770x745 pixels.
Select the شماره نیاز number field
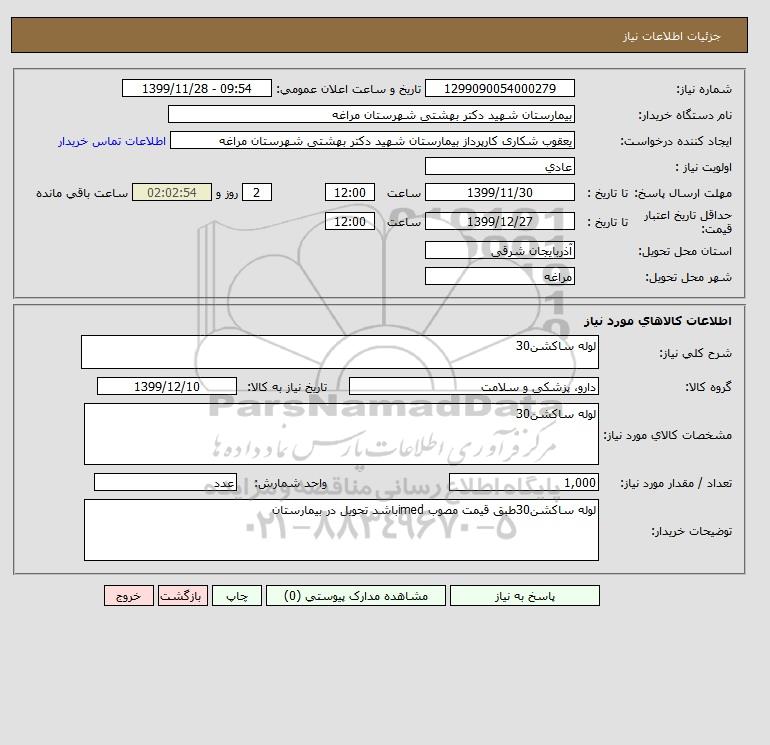pos(499,88)
